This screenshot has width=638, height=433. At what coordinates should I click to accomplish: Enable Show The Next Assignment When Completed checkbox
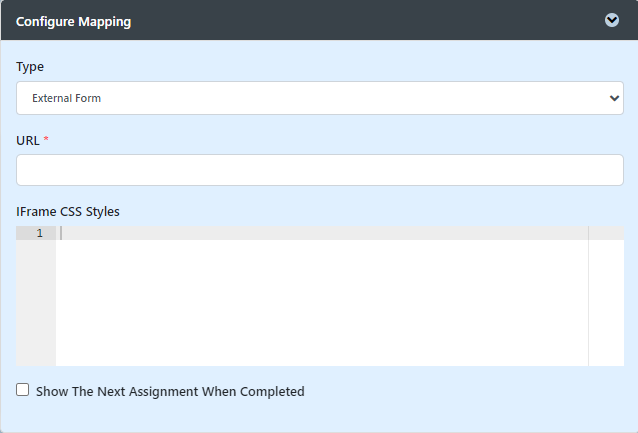(x=23, y=390)
